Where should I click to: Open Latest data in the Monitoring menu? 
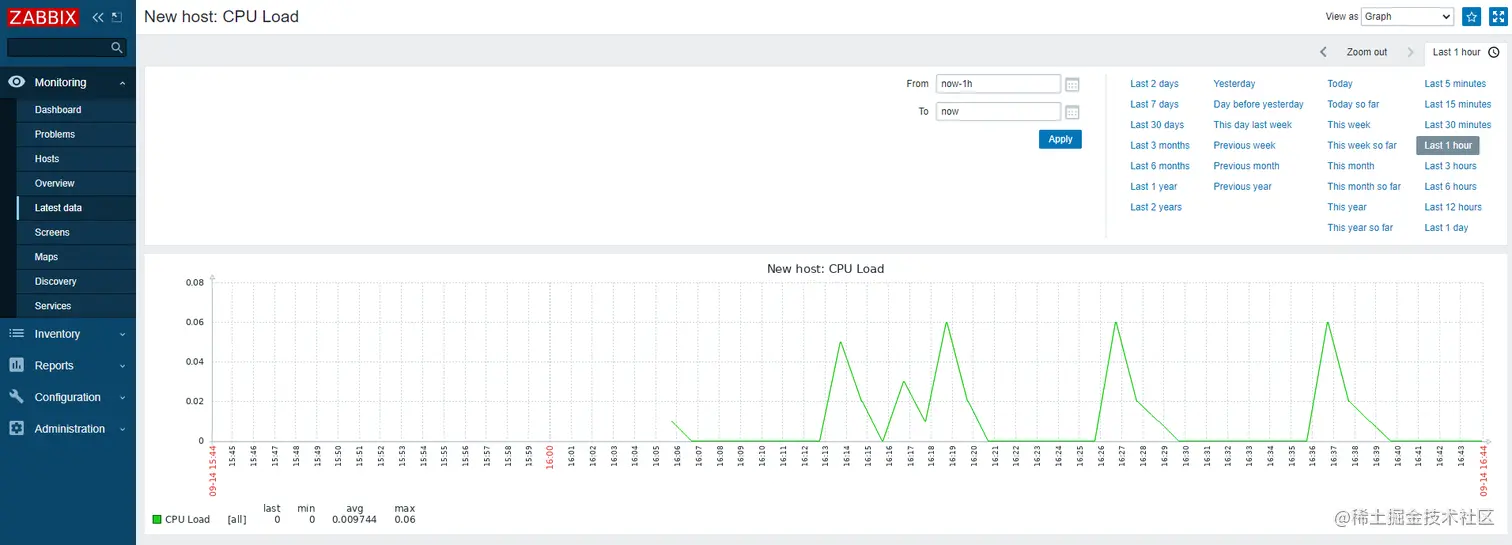coord(58,208)
